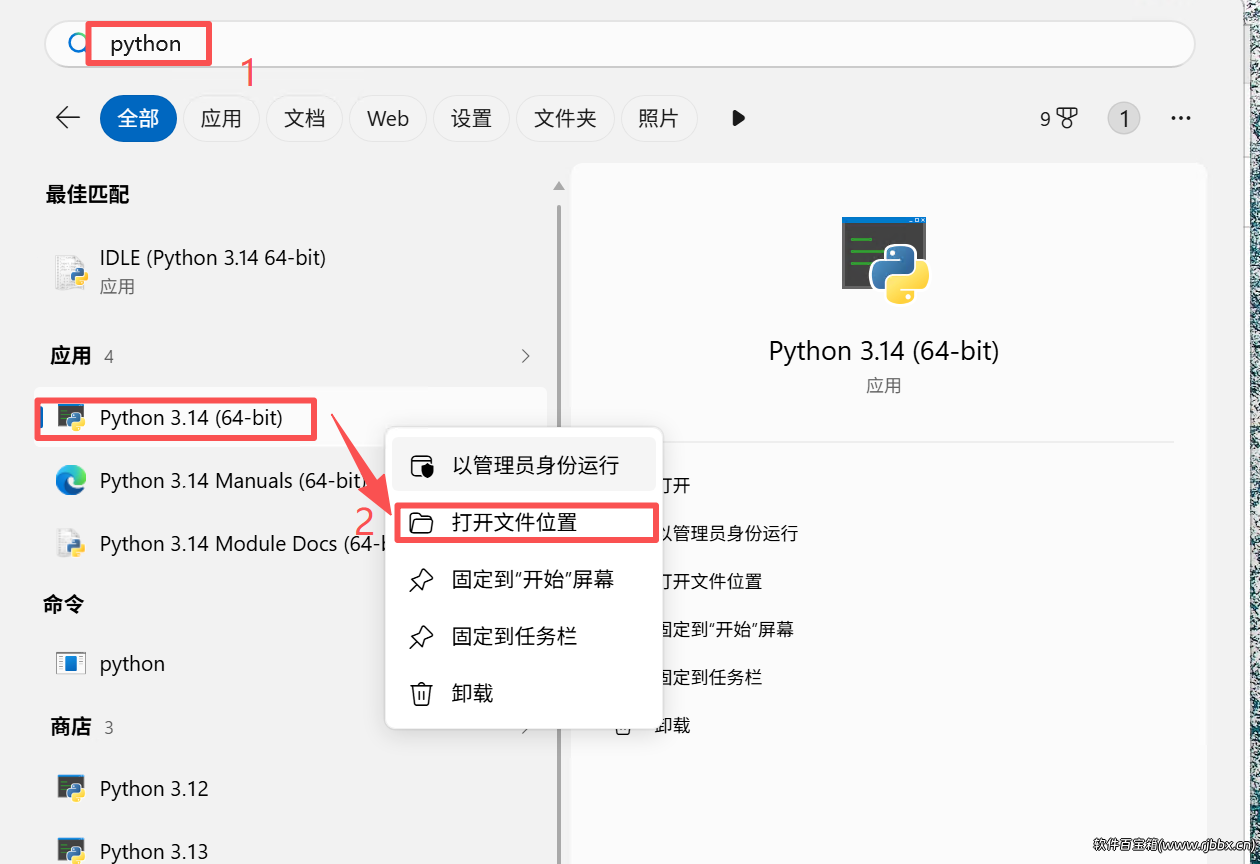Select the 文档 filter tab

pyautogui.click(x=304, y=119)
